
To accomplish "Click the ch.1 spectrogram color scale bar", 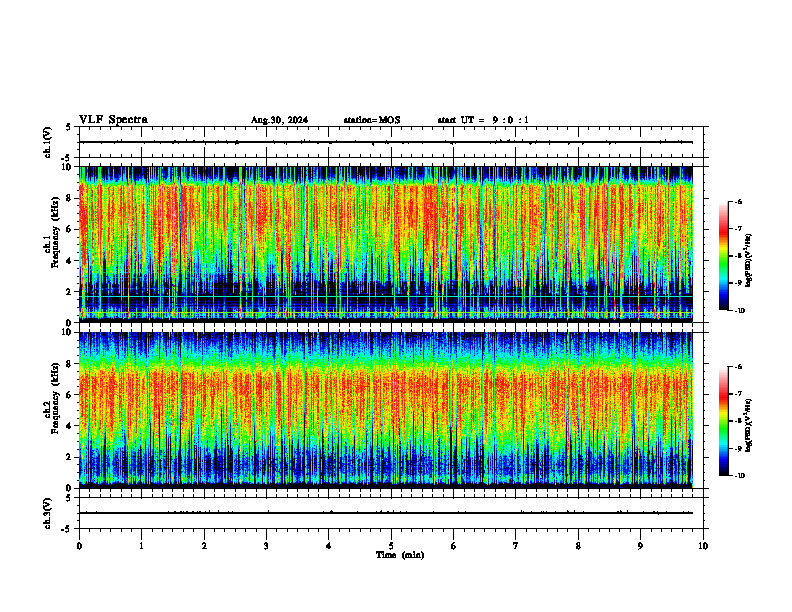I will [x=723, y=256].
